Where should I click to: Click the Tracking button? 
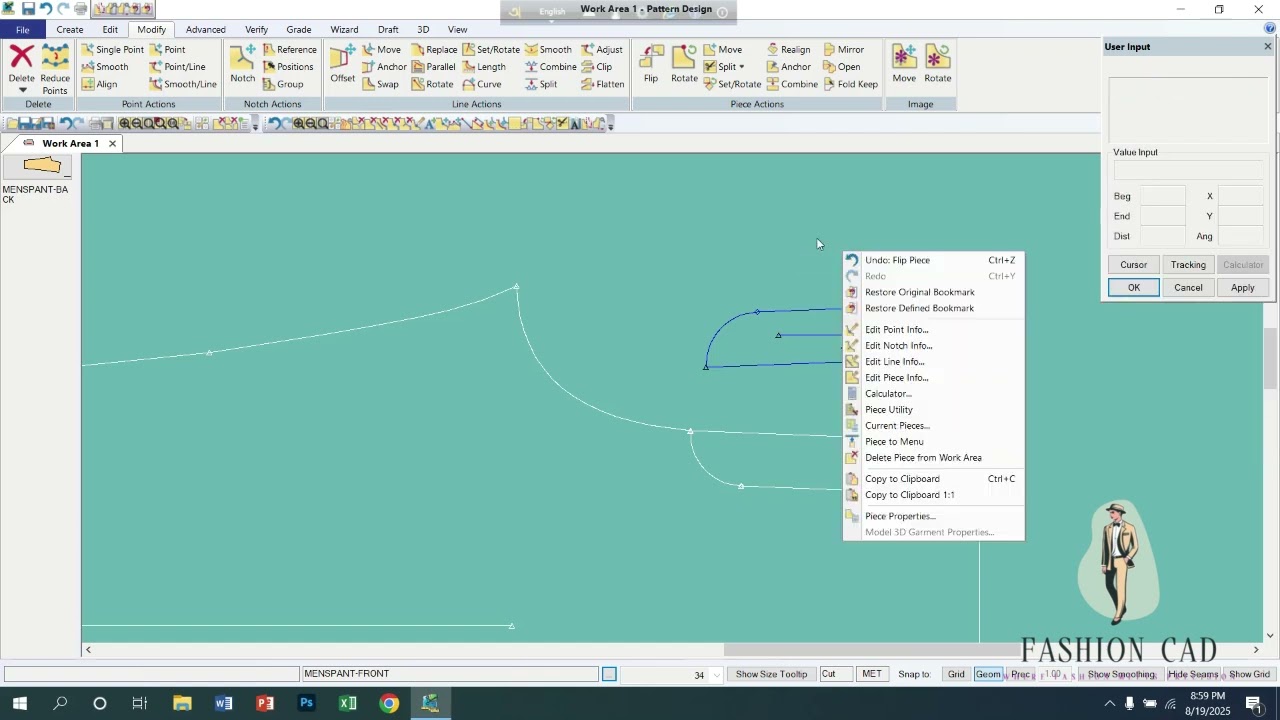pyautogui.click(x=1188, y=265)
